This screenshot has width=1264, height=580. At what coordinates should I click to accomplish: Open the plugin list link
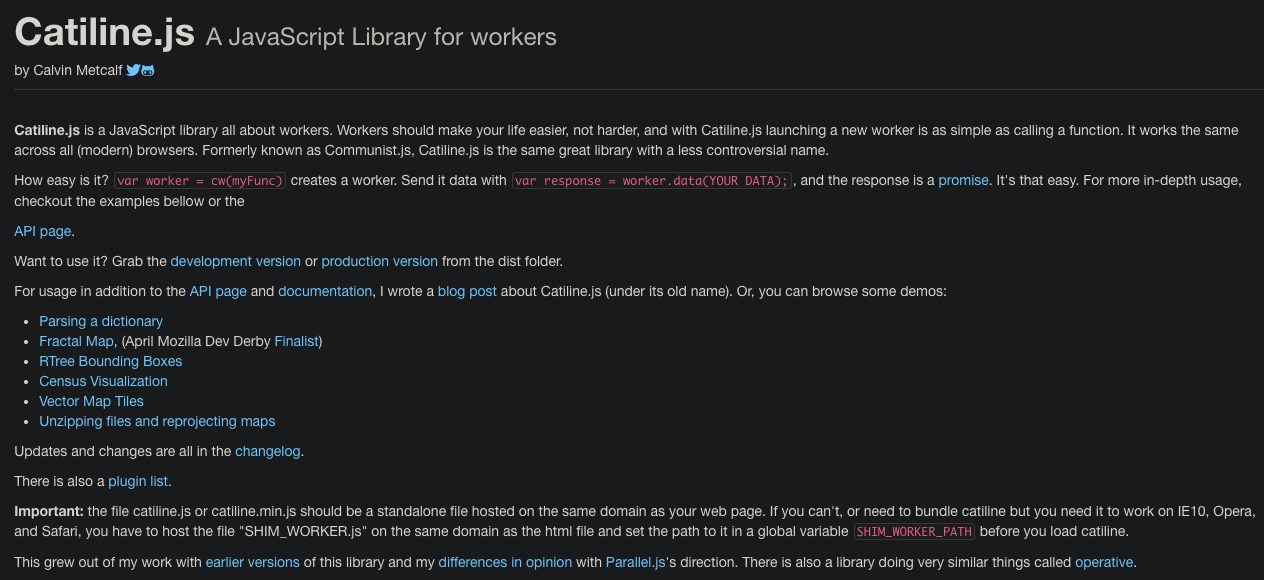pos(138,481)
